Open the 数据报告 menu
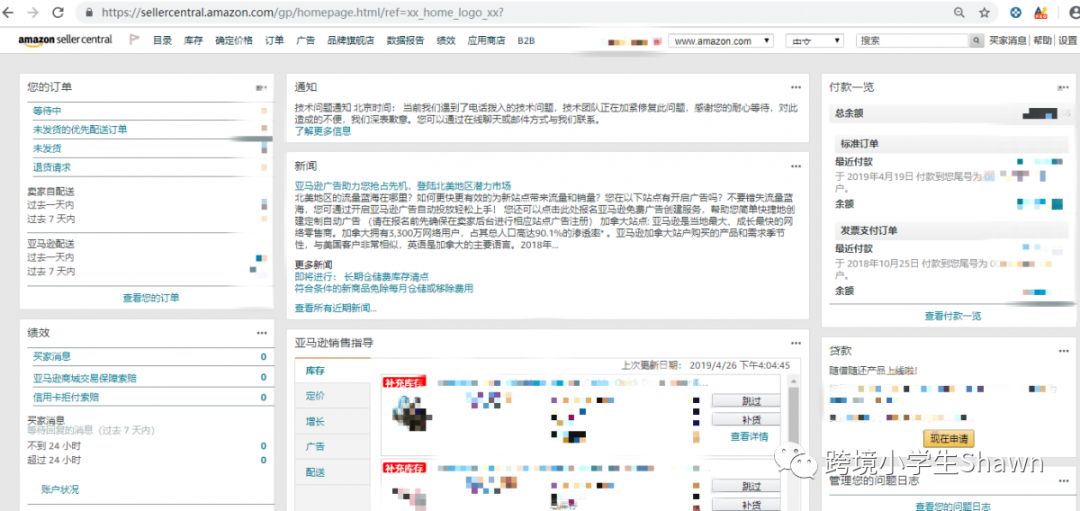1080x511 pixels. (x=406, y=41)
